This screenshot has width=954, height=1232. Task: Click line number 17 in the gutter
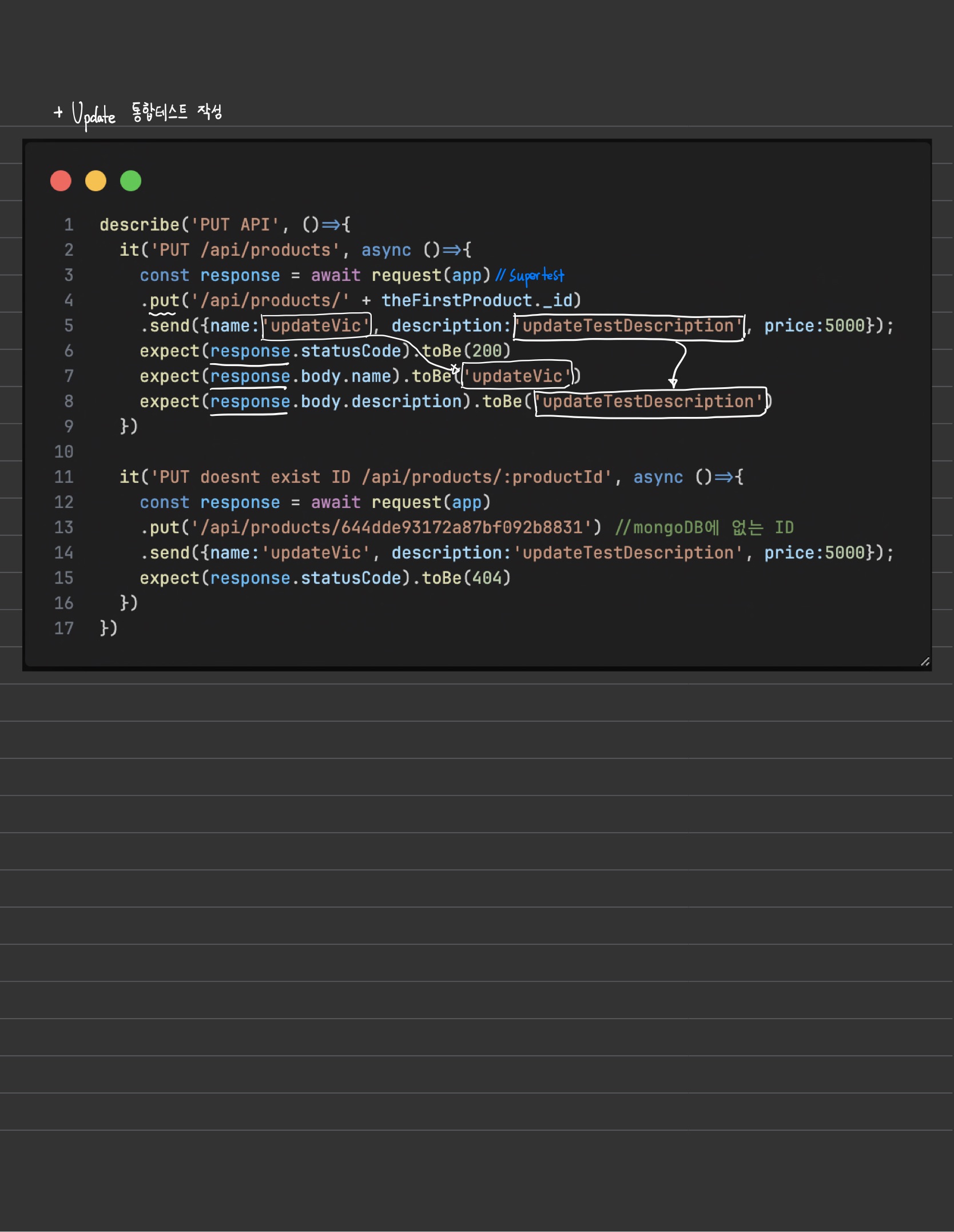click(x=63, y=628)
